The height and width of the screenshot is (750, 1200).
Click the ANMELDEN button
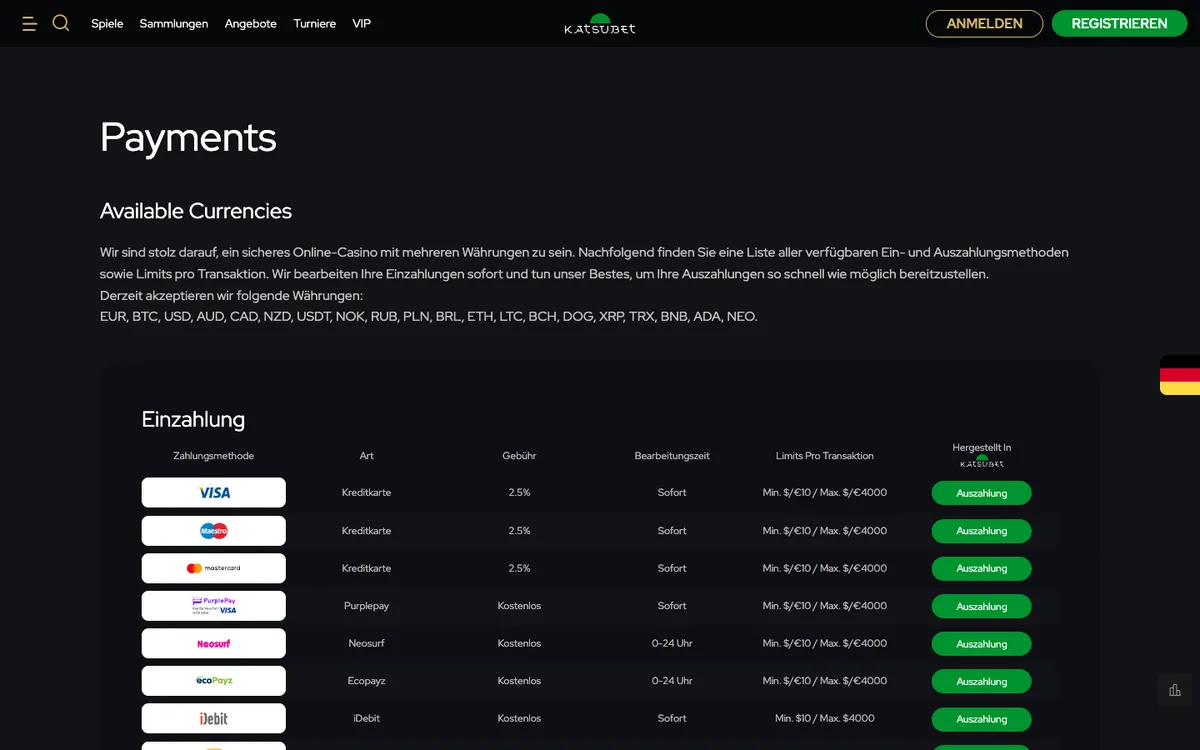[x=984, y=24]
